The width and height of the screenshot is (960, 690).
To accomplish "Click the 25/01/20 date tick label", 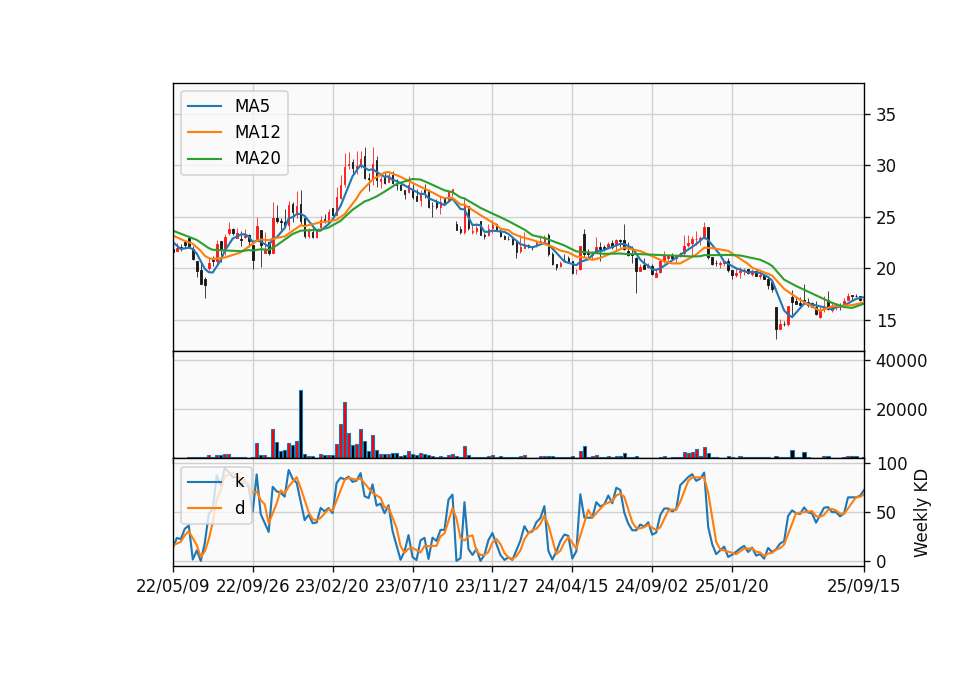I will (x=732, y=586).
